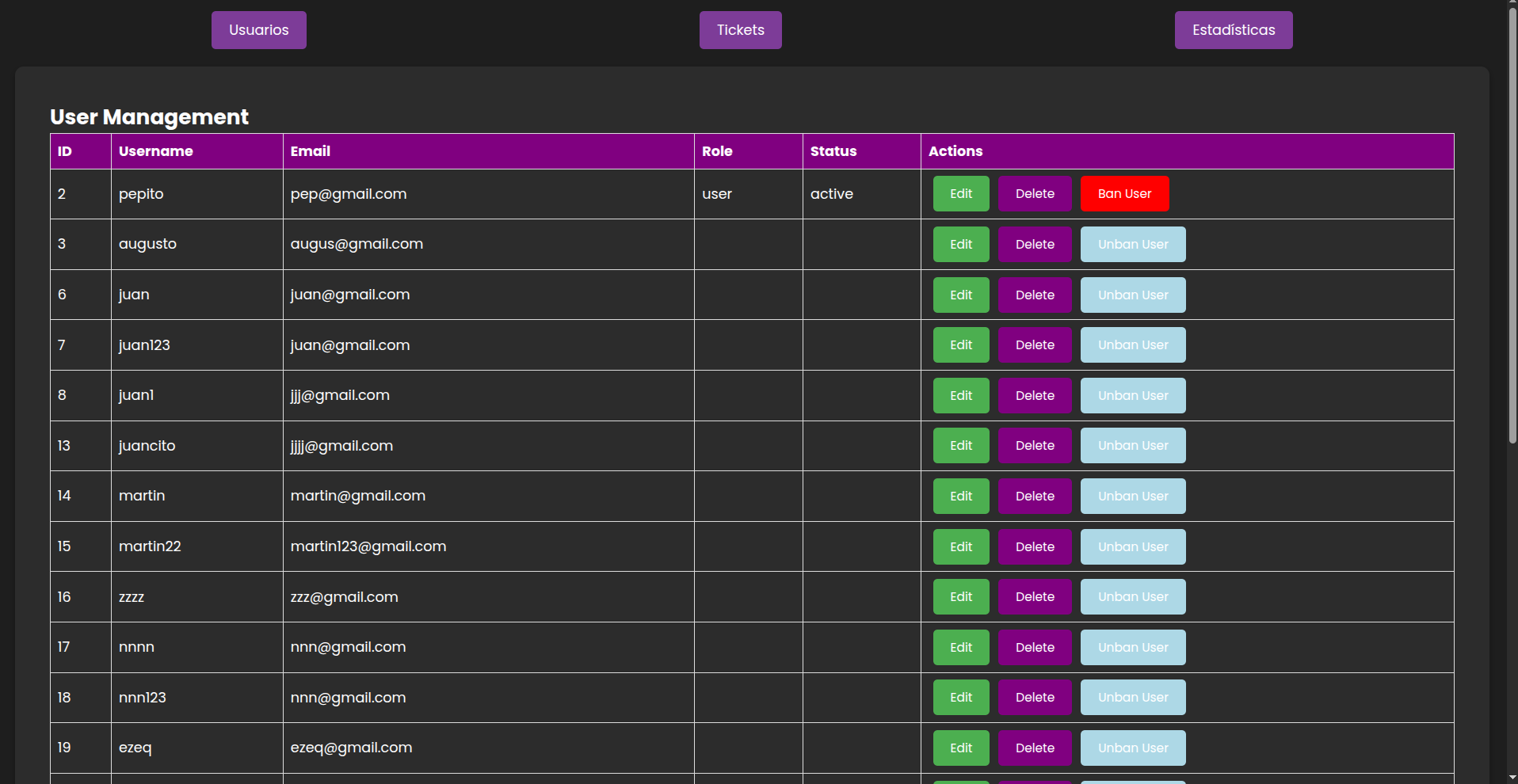Viewport: 1518px width, 784px height.
Task: Delete user juan123
Action: (1035, 345)
